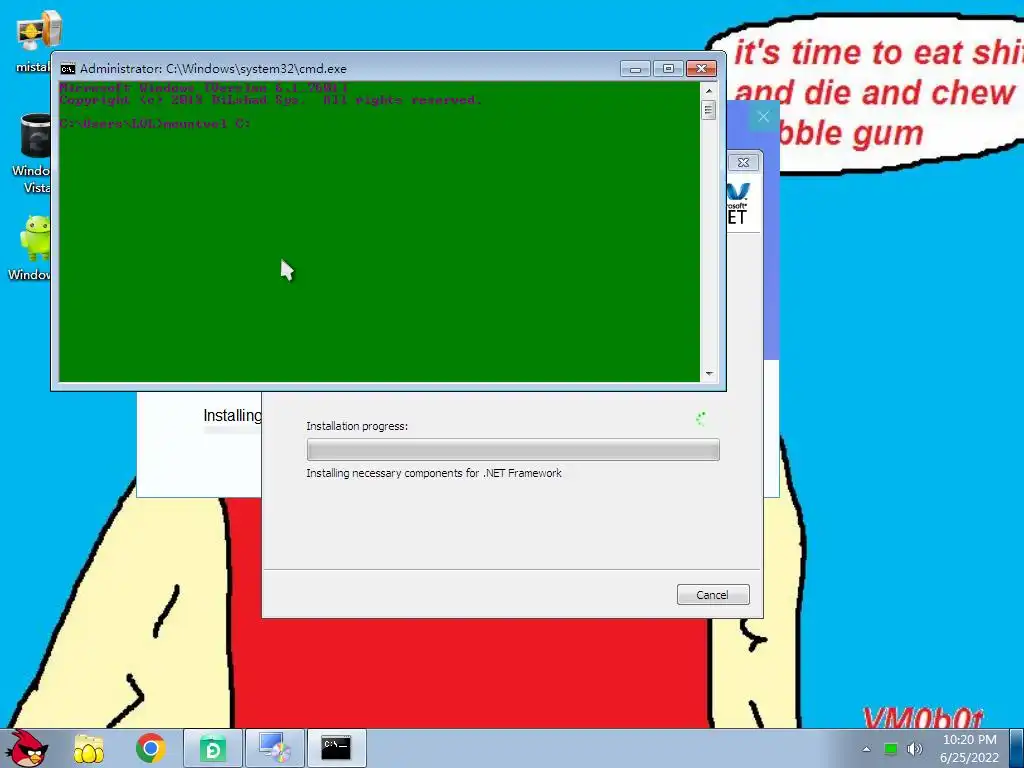The width and height of the screenshot is (1024, 768).
Task: Click the spinning progress indicator
Action: click(x=701, y=419)
